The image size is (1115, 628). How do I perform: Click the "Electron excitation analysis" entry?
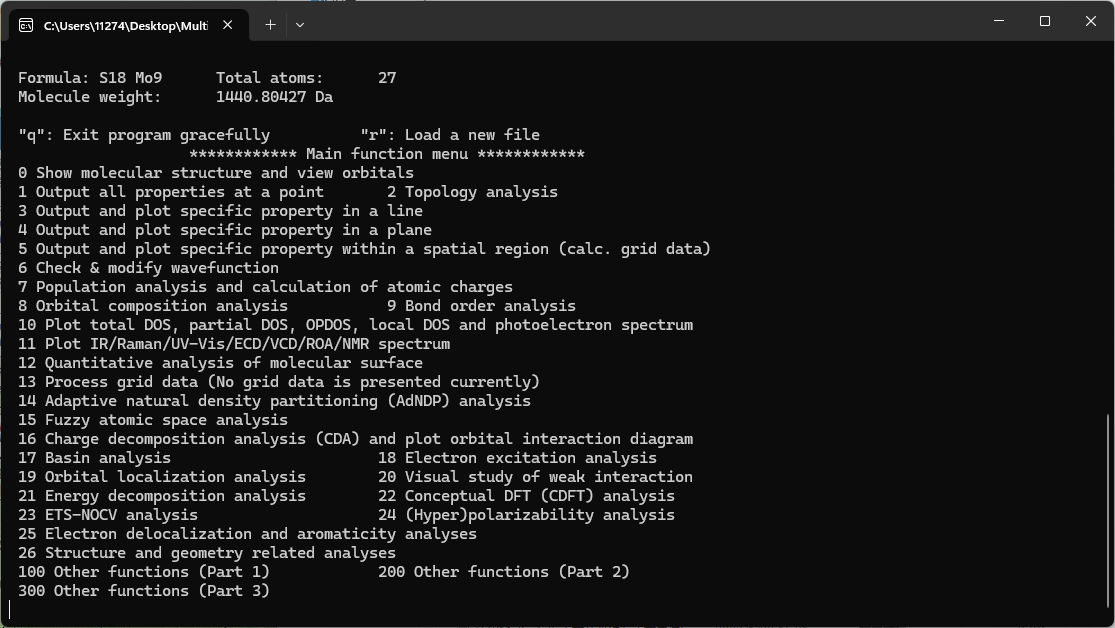coord(517,458)
